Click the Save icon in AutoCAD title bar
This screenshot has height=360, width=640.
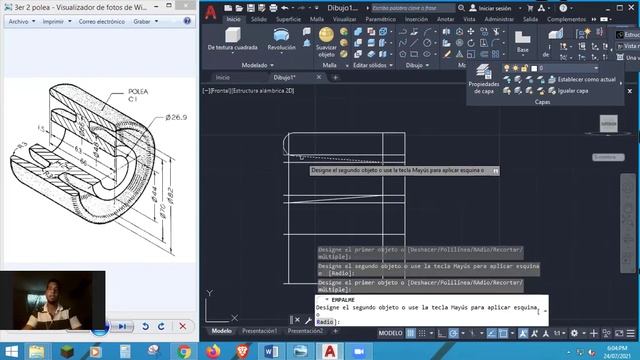click(x=251, y=8)
